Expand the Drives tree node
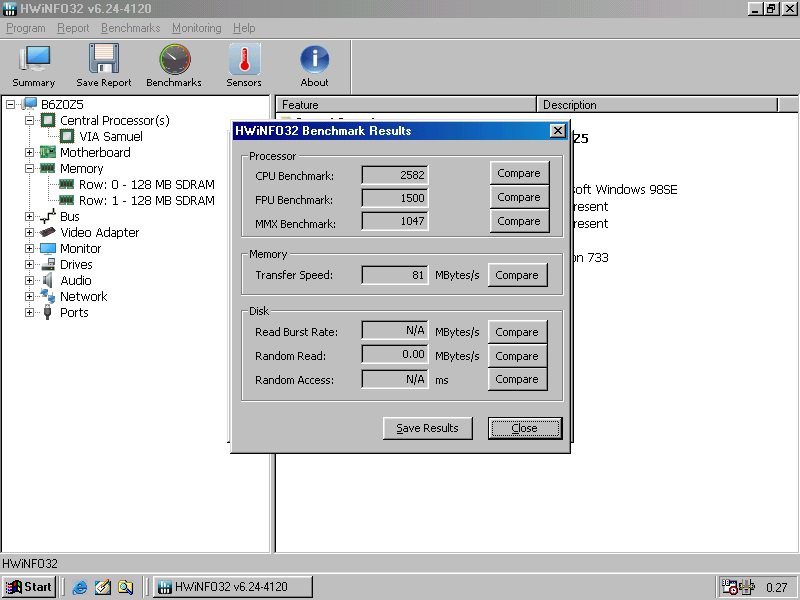 pyautogui.click(x=30, y=264)
